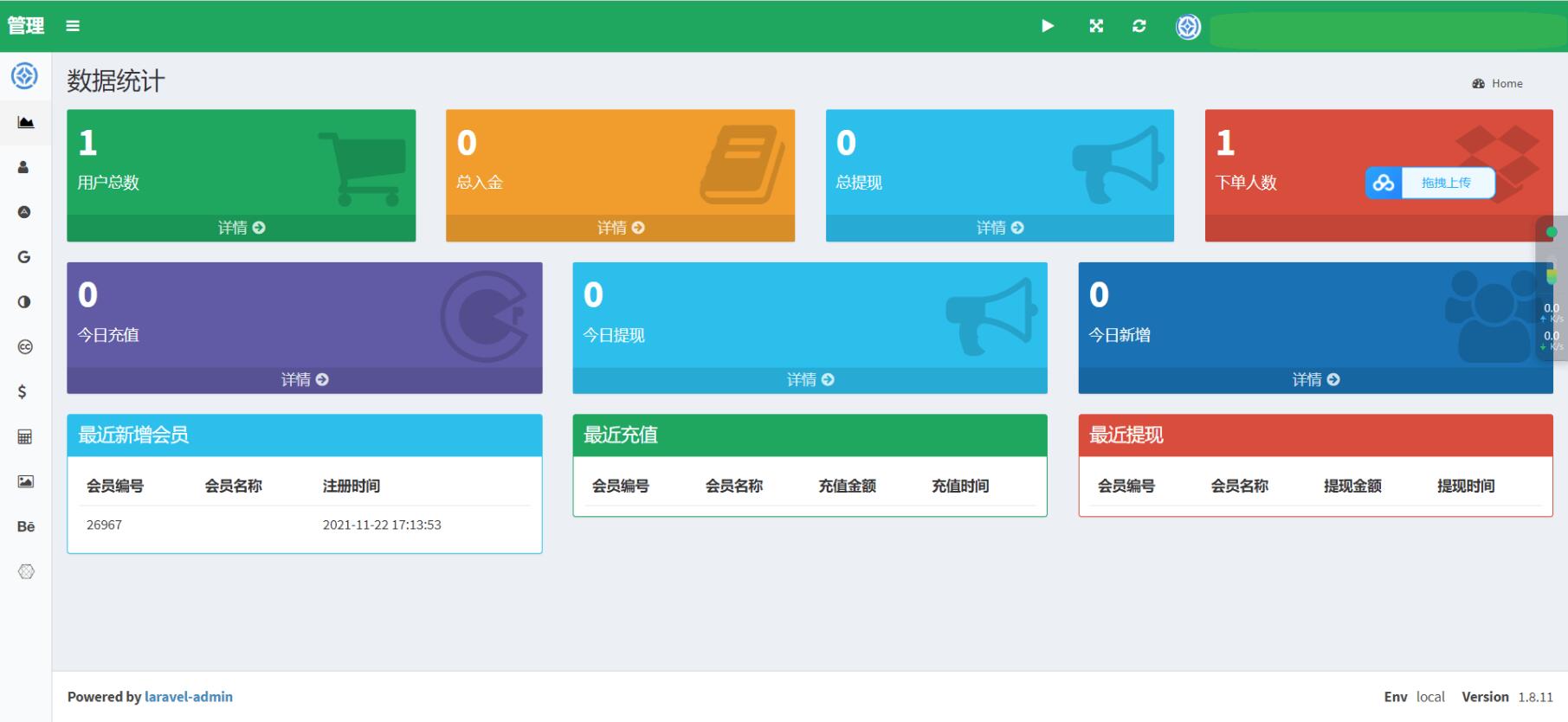1568x722 pixels.
Task: Open the calculator icon in sidebar
Action: pyautogui.click(x=25, y=437)
